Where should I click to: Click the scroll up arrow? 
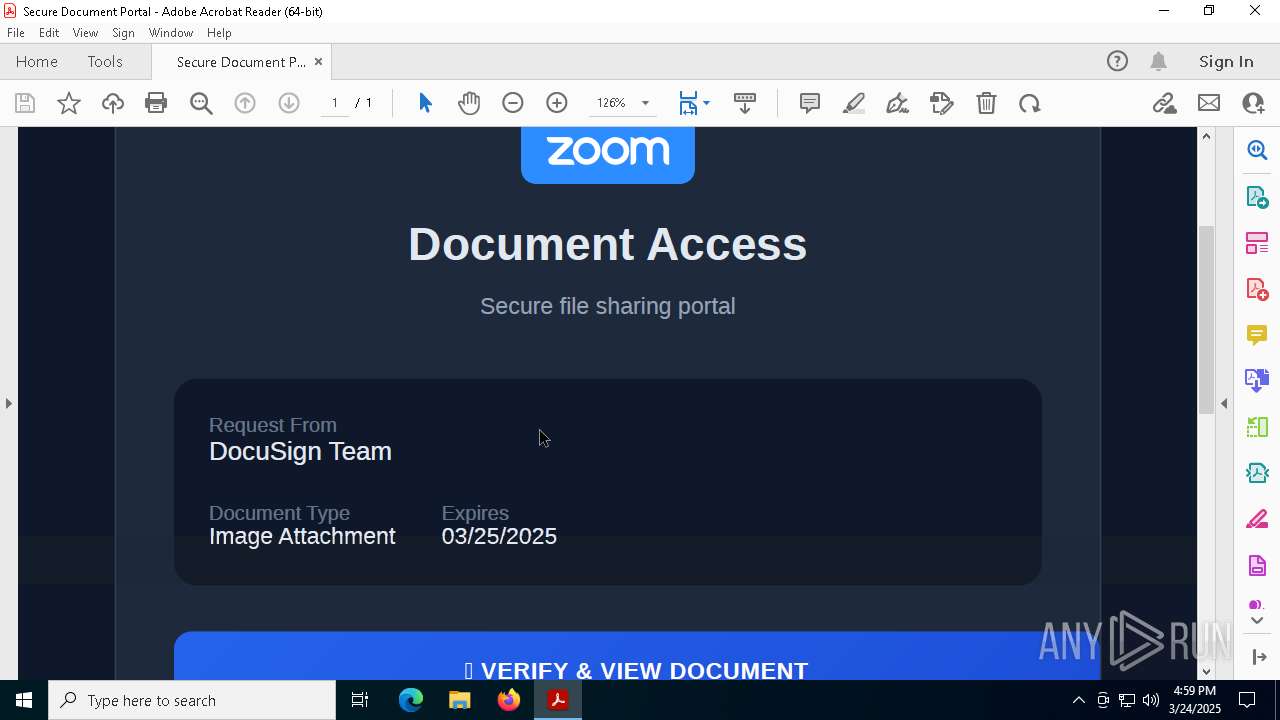[x=1206, y=136]
